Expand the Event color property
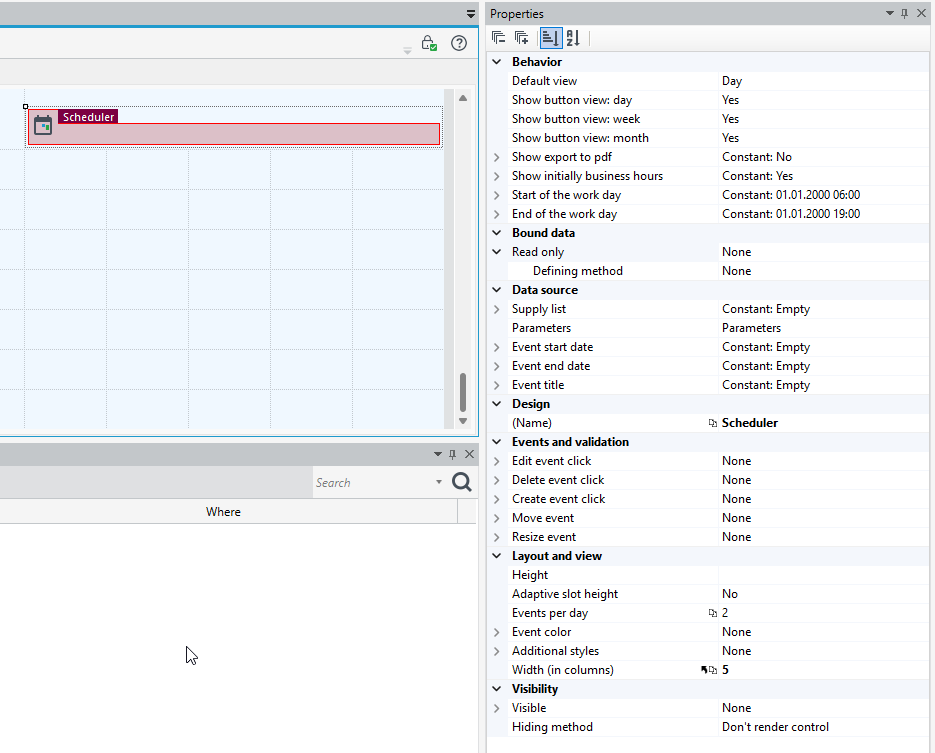Screen dimensions: 935x753 click(x=497, y=632)
